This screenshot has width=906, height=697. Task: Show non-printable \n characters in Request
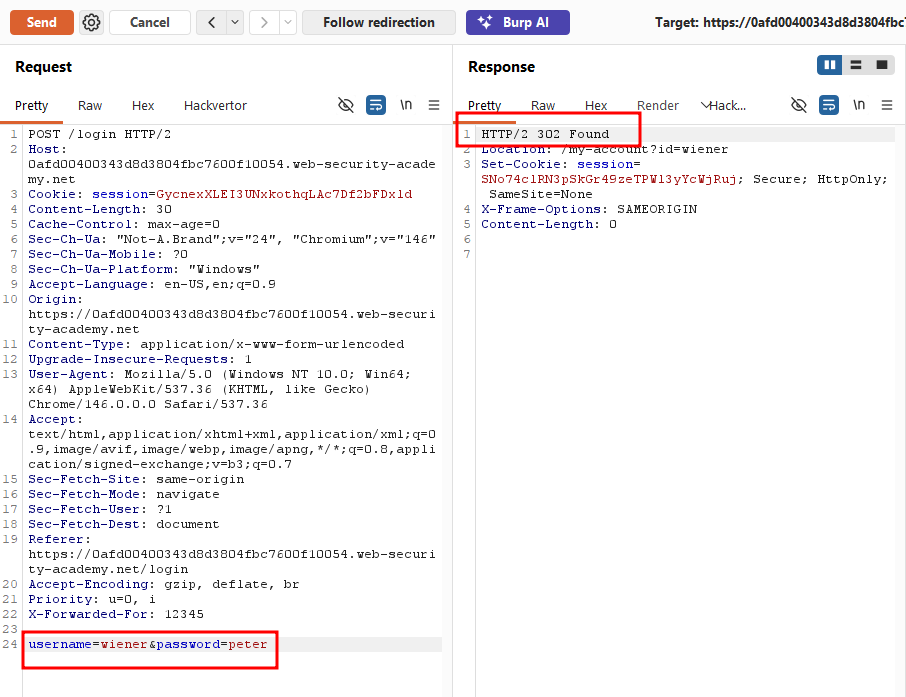coord(406,105)
